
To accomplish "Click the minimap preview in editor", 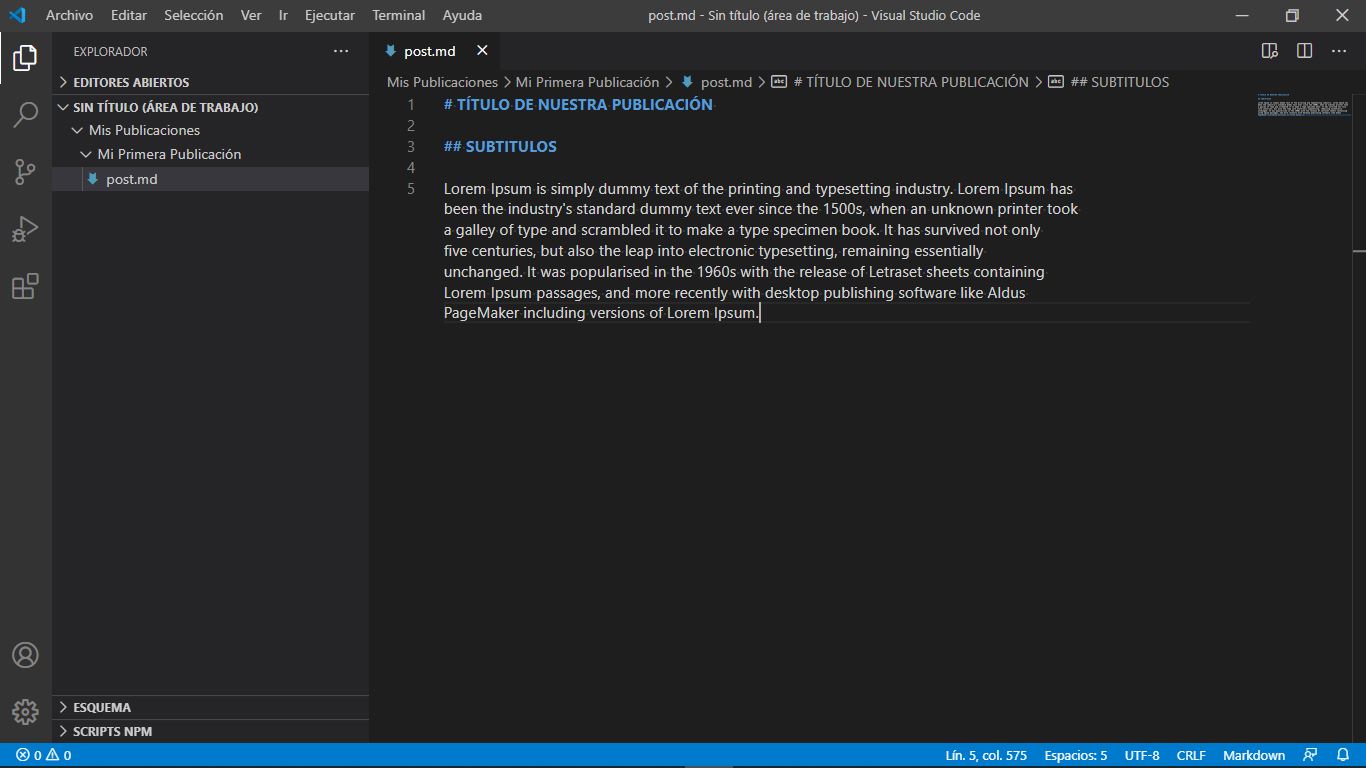I will [1303, 105].
